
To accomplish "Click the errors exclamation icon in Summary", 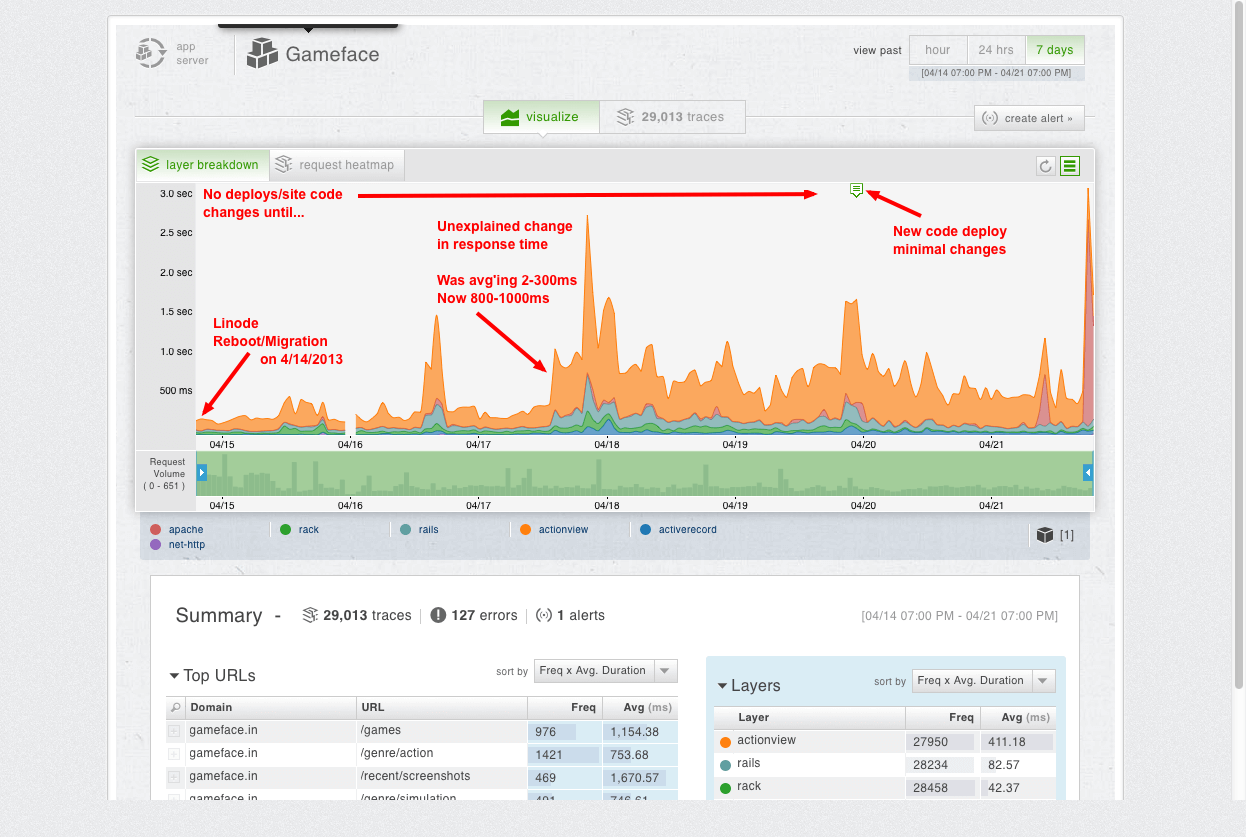I will click(438, 615).
